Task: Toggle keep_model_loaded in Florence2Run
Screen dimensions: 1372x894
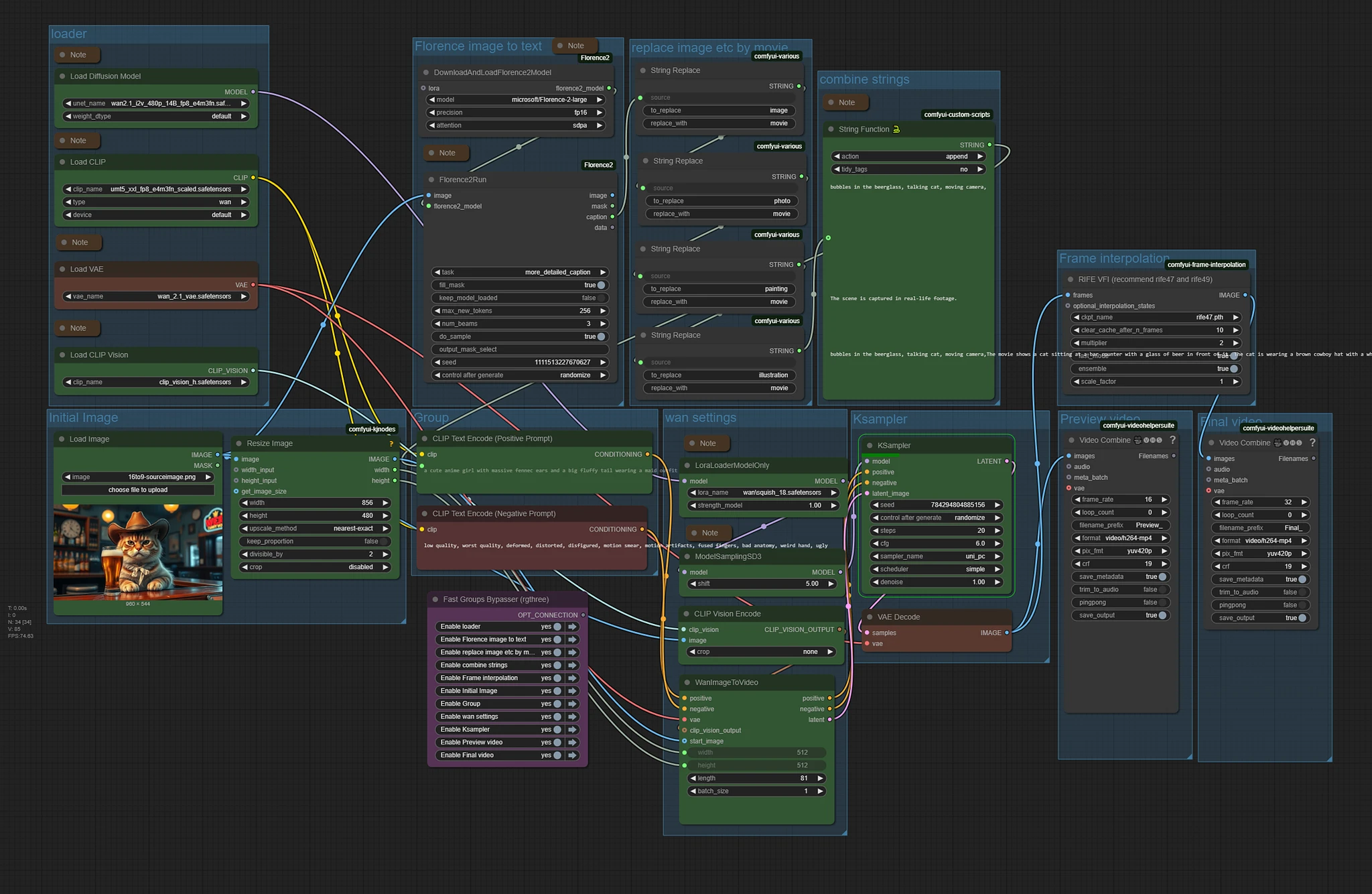Action: click(x=601, y=298)
